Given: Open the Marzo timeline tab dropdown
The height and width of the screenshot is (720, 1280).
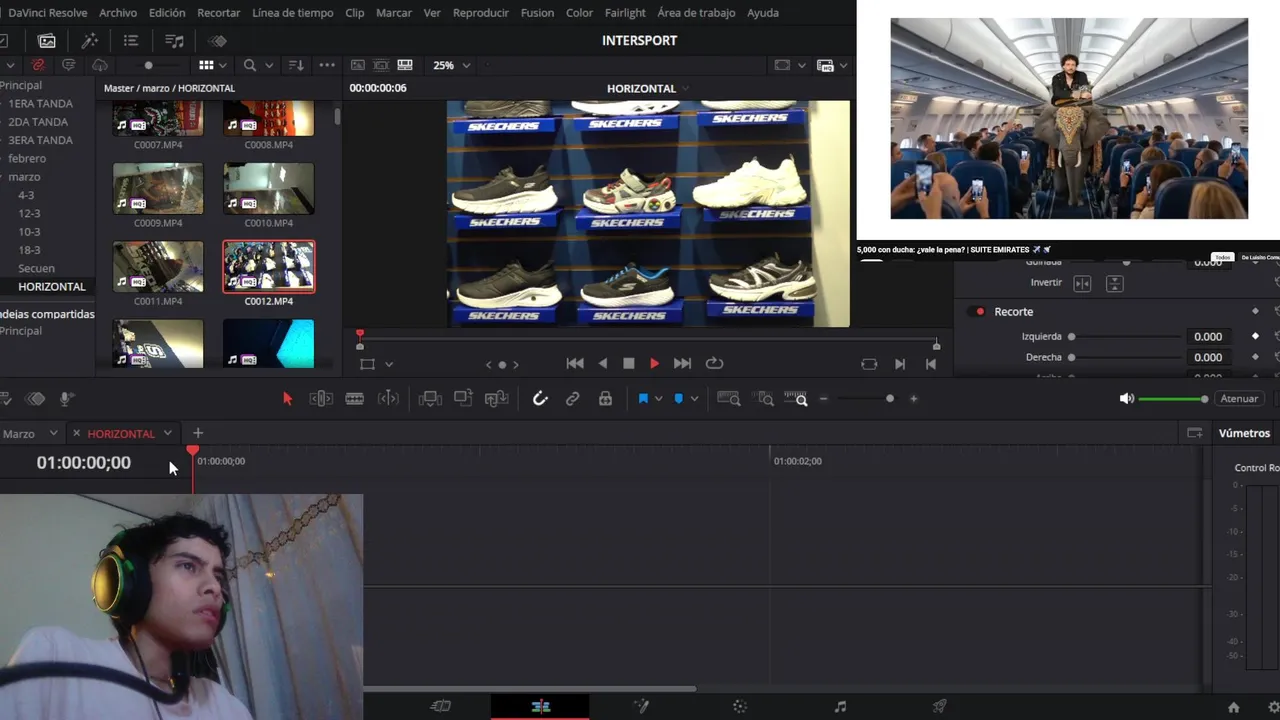Looking at the screenshot, I should tap(52, 433).
